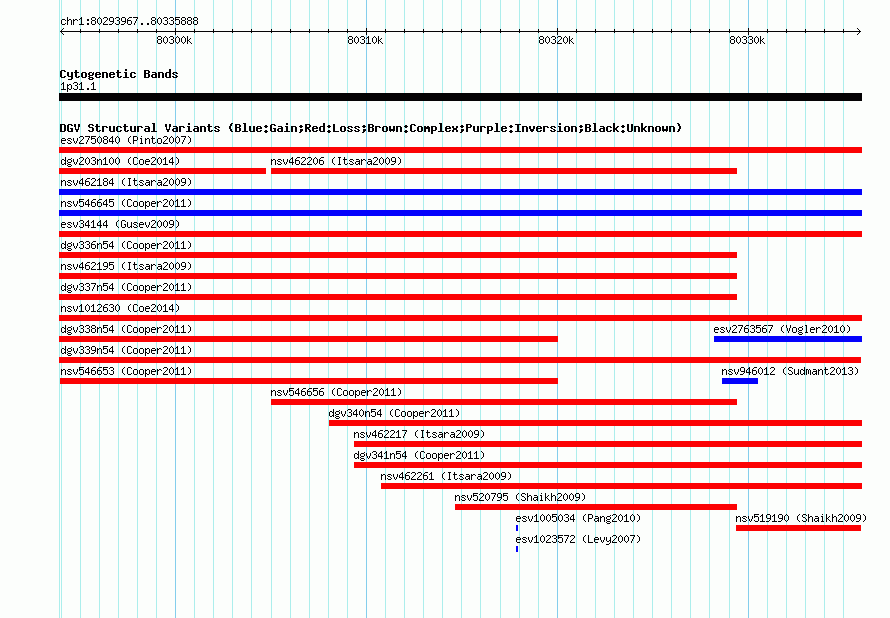Click the red bar under dgv203n100
890x618 pixels.
pos(162,171)
